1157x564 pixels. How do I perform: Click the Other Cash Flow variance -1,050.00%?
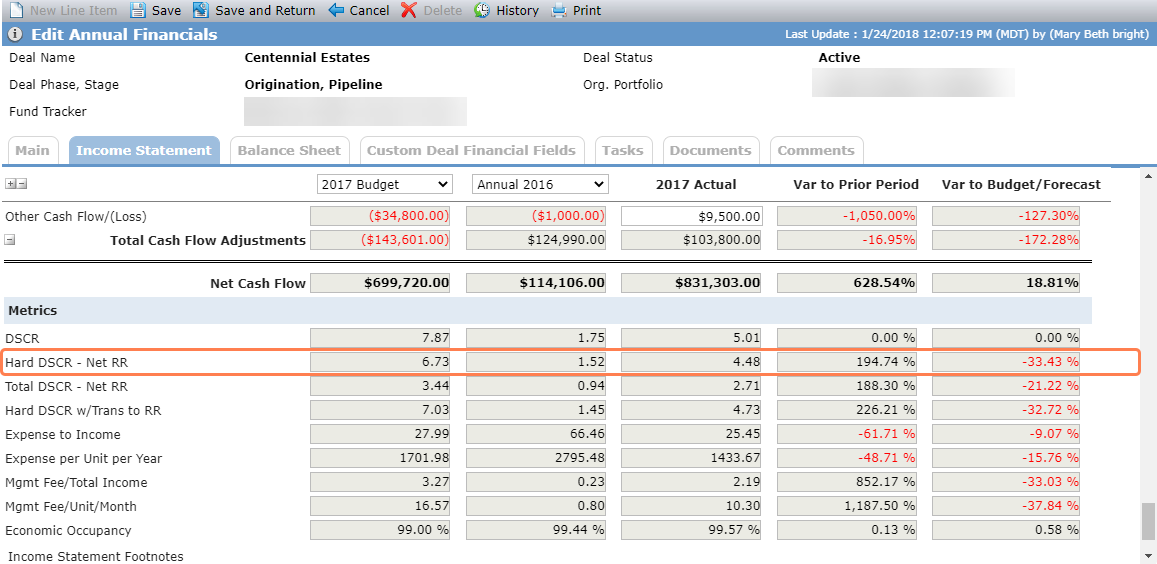(847, 217)
